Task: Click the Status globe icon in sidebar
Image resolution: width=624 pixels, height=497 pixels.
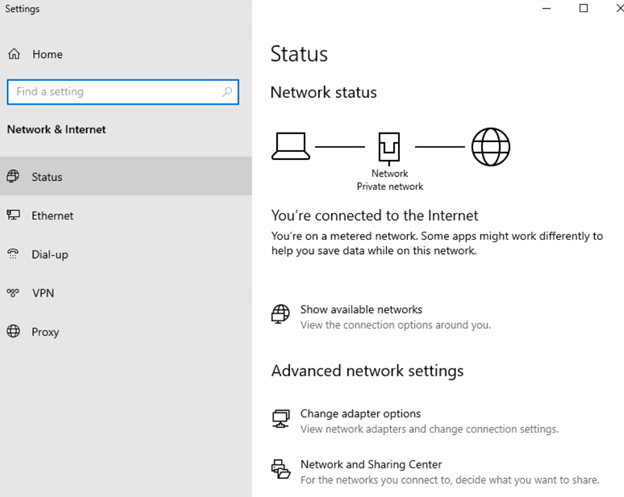Action: click(x=13, y=177)
